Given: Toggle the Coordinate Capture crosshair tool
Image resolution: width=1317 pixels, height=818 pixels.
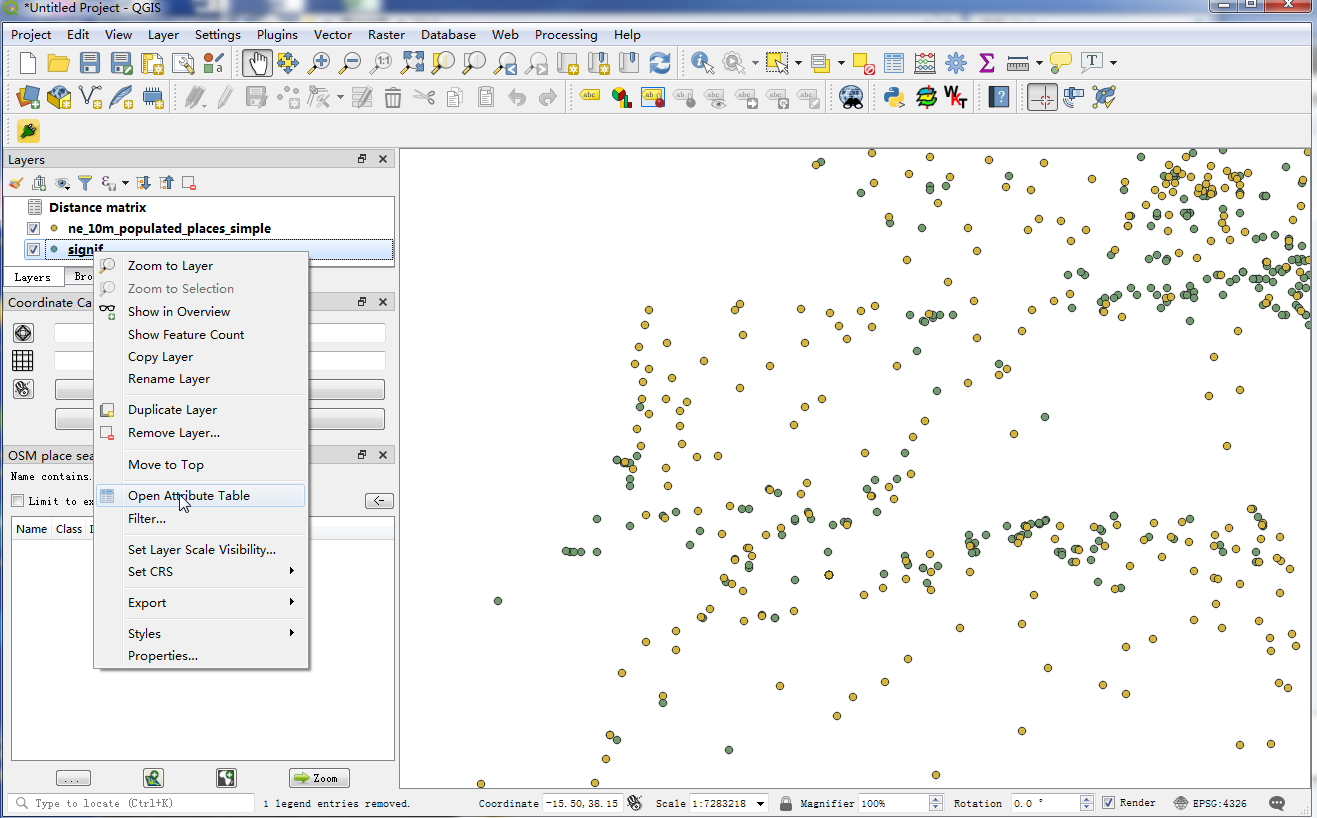Looking at the screenshot, I should 1042,97.
